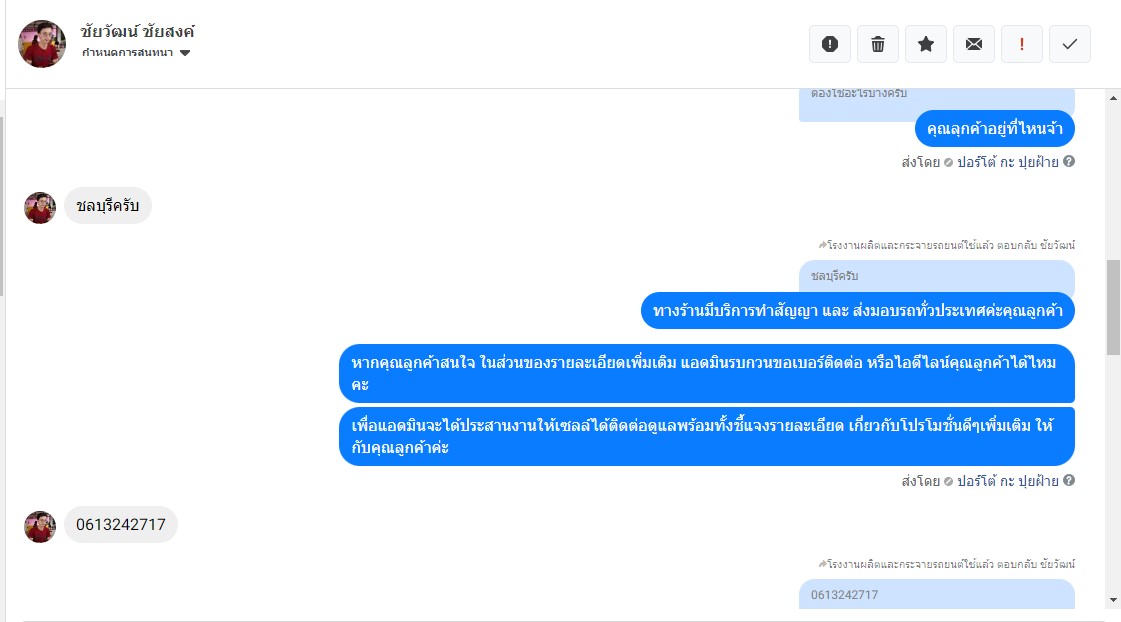1121x622 pixels.
Task: Delete conversation using trash icon
Action: [x=877, y=44]
